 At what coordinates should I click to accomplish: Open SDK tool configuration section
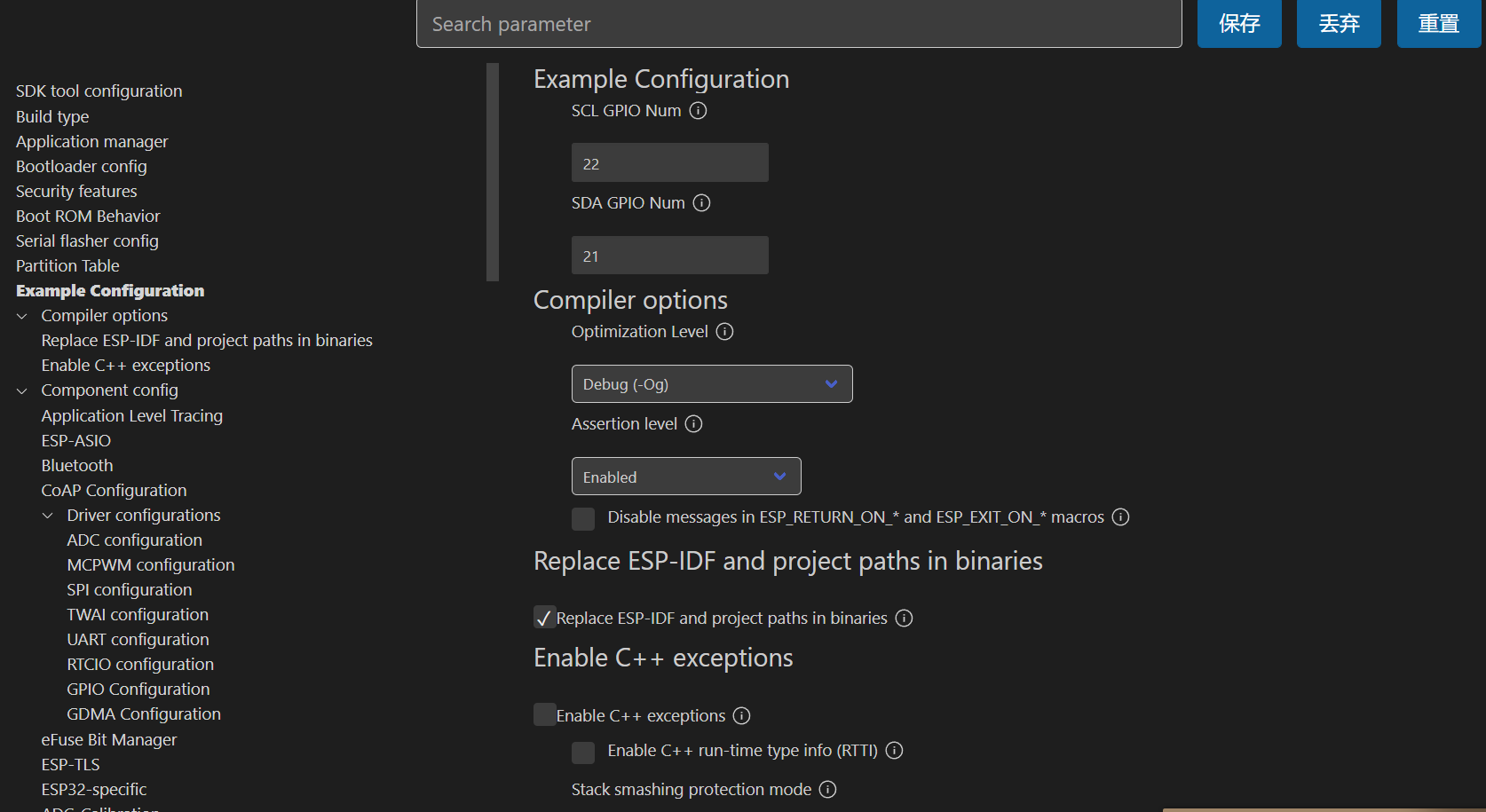pyautogui.click(x=99, y=91)
